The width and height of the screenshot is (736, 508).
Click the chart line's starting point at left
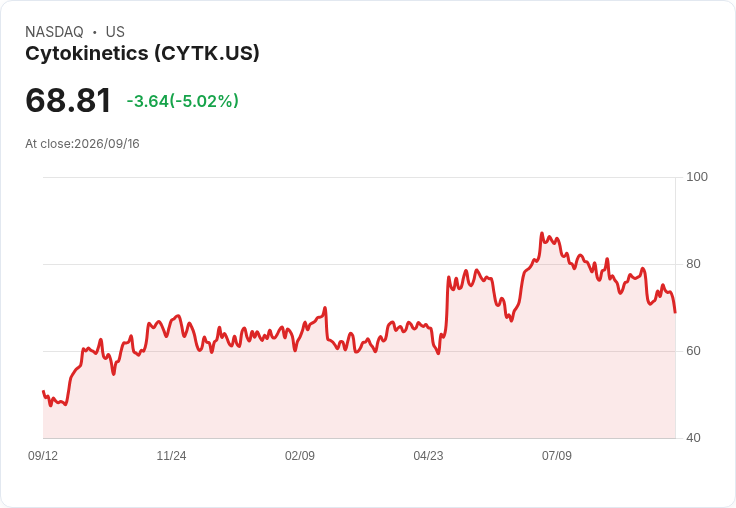[x=44, y=392]
